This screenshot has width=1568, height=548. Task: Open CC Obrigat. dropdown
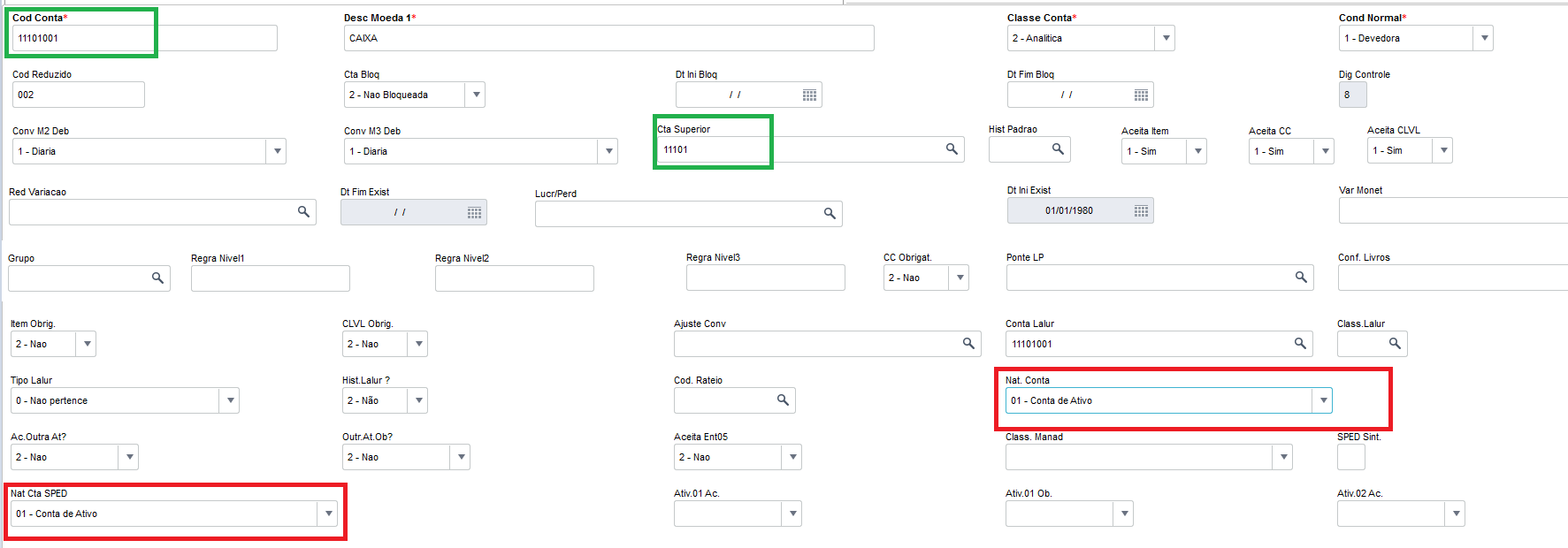[x=960, y=278]
